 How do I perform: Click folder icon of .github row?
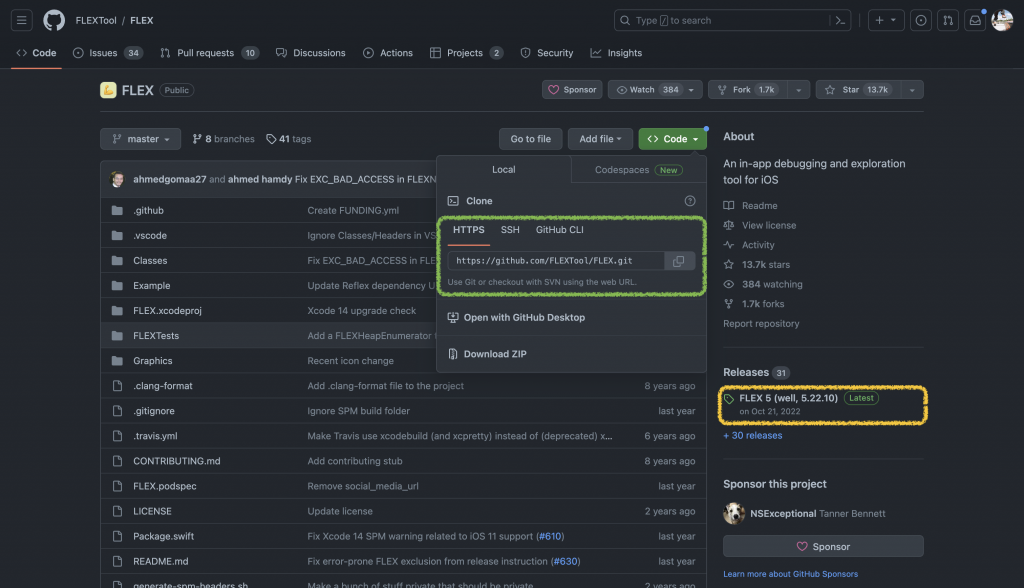(117, 210)
